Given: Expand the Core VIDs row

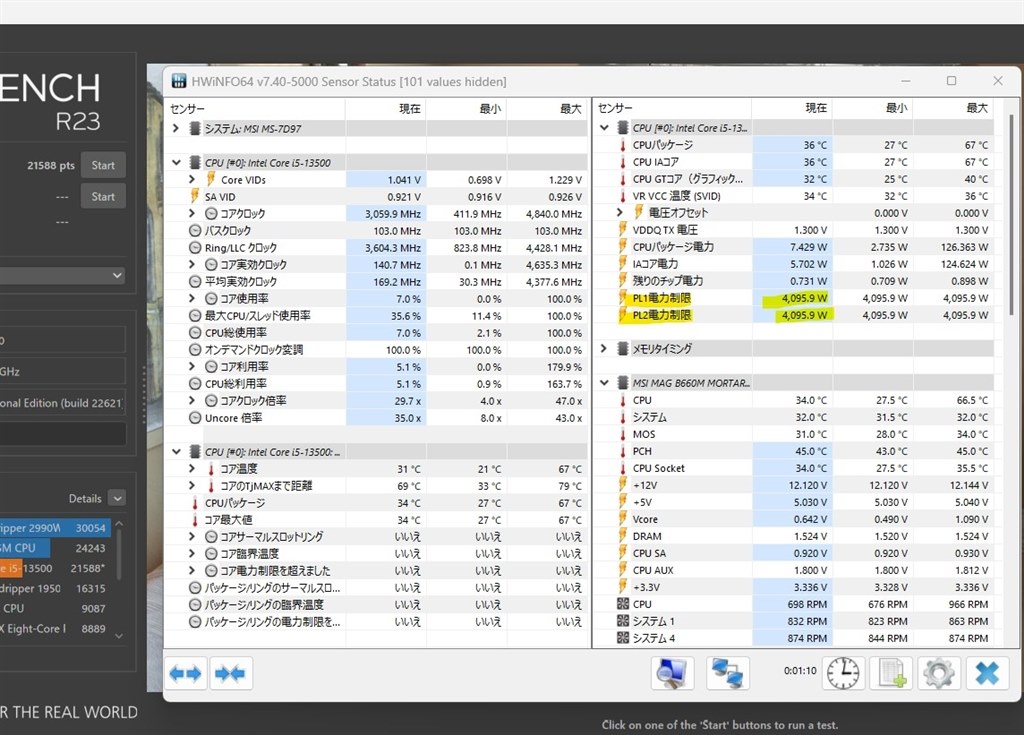Looking at the screenshot, I should point(192,179).
